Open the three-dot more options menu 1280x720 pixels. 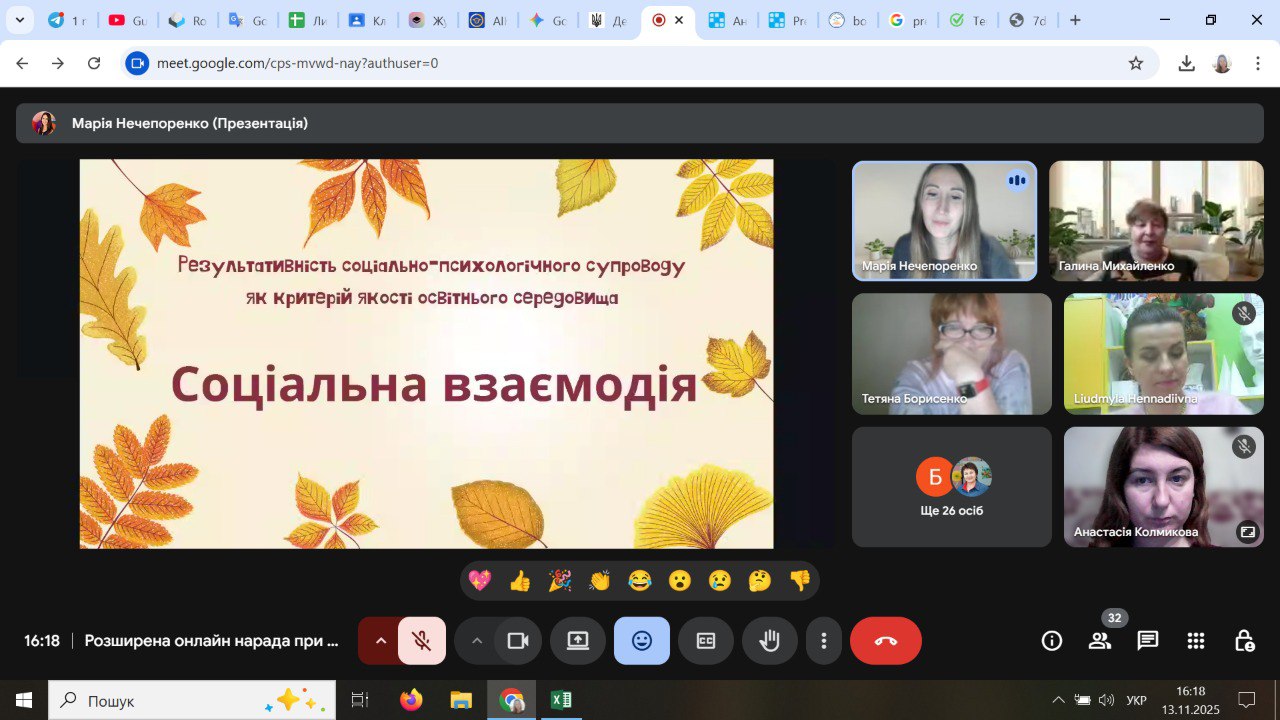coord(823,641)
